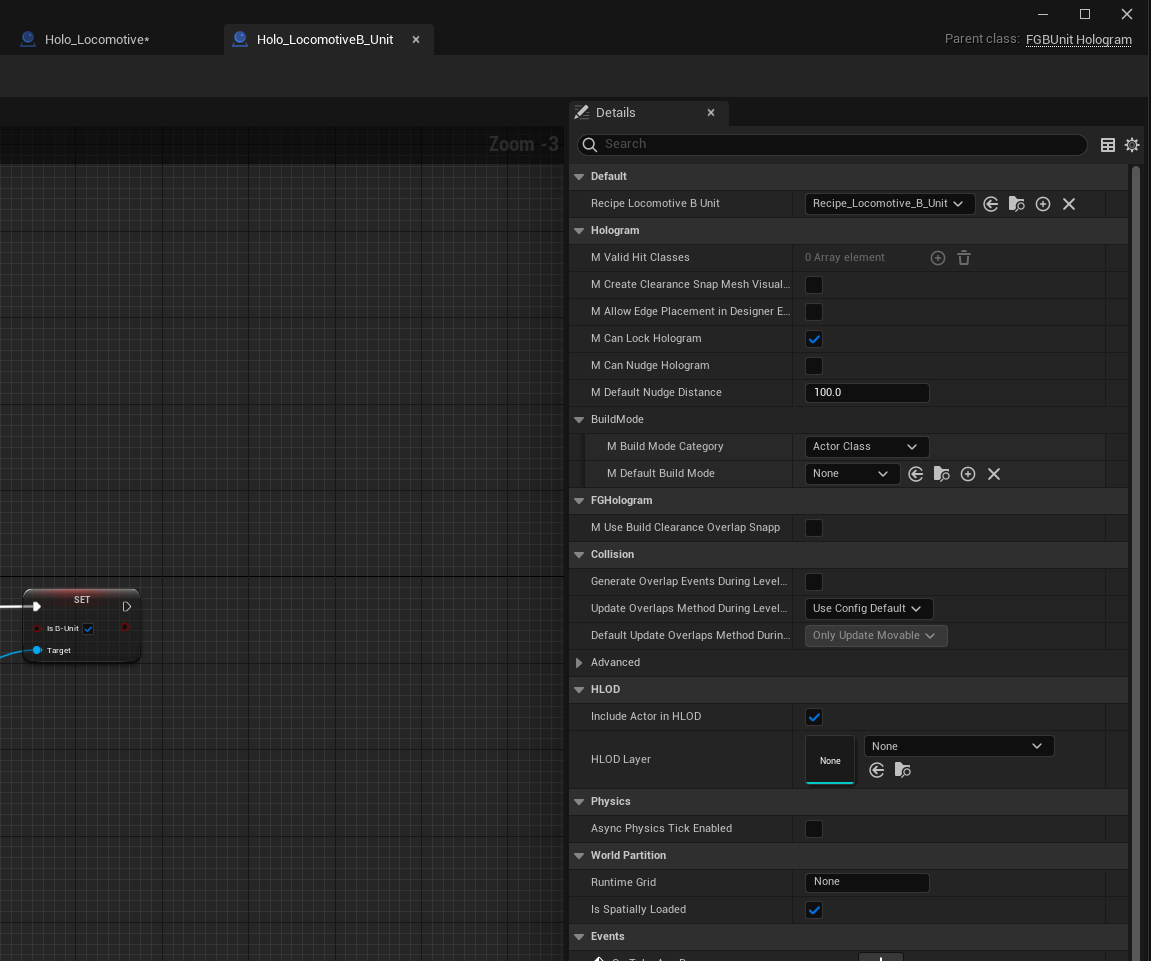This screenshot has width=1151, height=961.
Task: Open Details panel settings gear
Action: click(x=1132, y=145)
